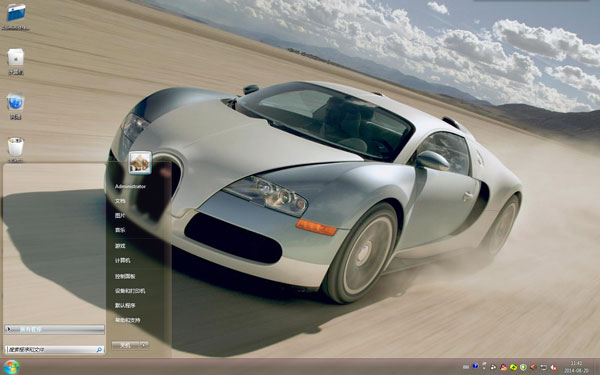600x375 pixels.
Task: Click the green shield tray icon
Action: click(523, 367)
